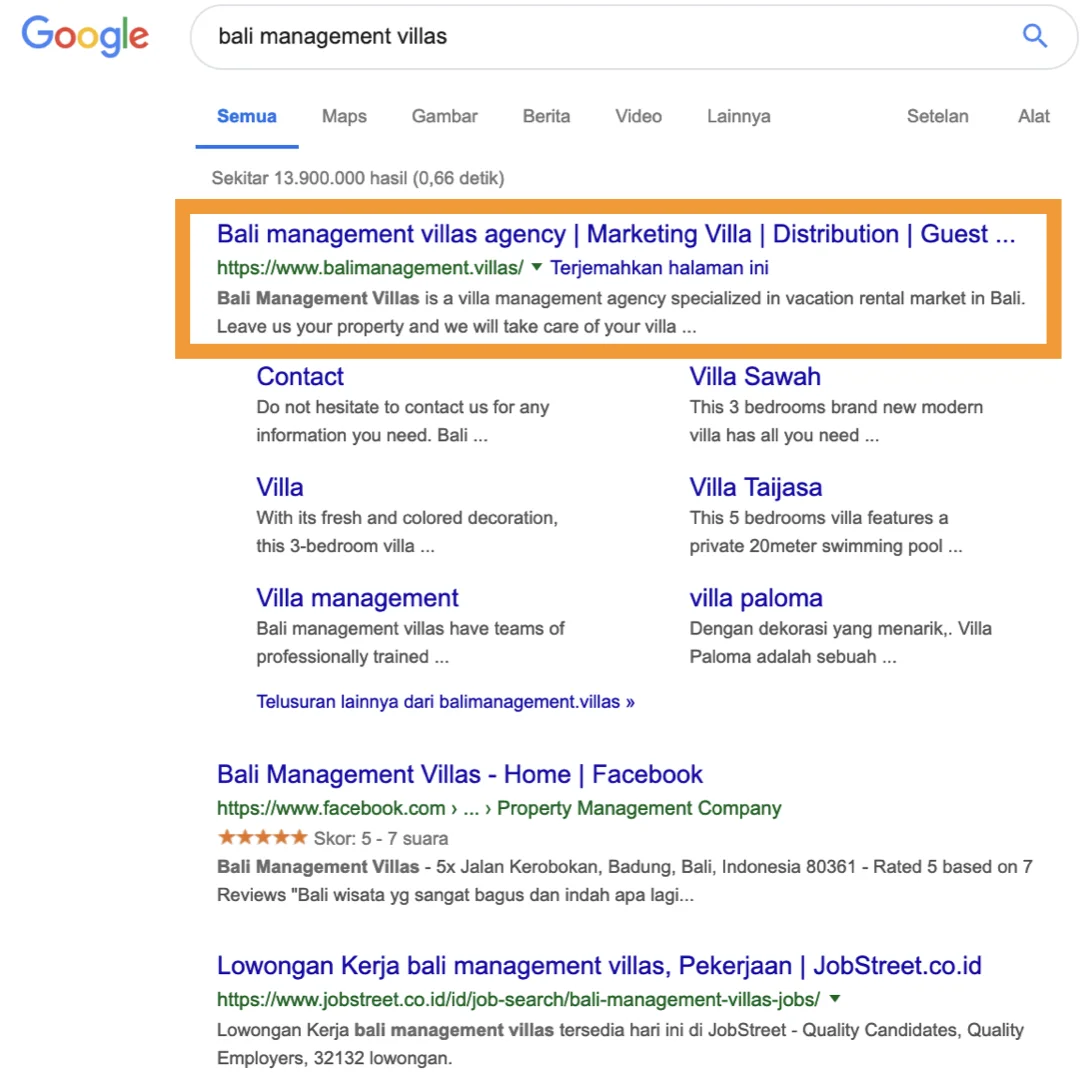Click the search box containing 'bali management villas'
1080x1080 pixels.
click(634, 37)
